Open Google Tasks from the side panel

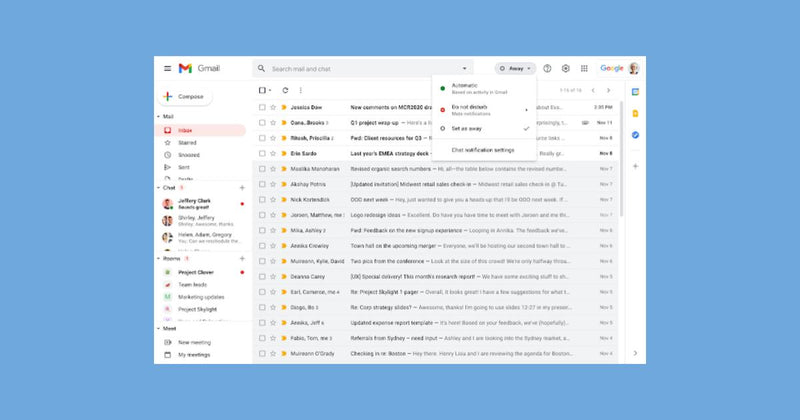tap(635, 135)
